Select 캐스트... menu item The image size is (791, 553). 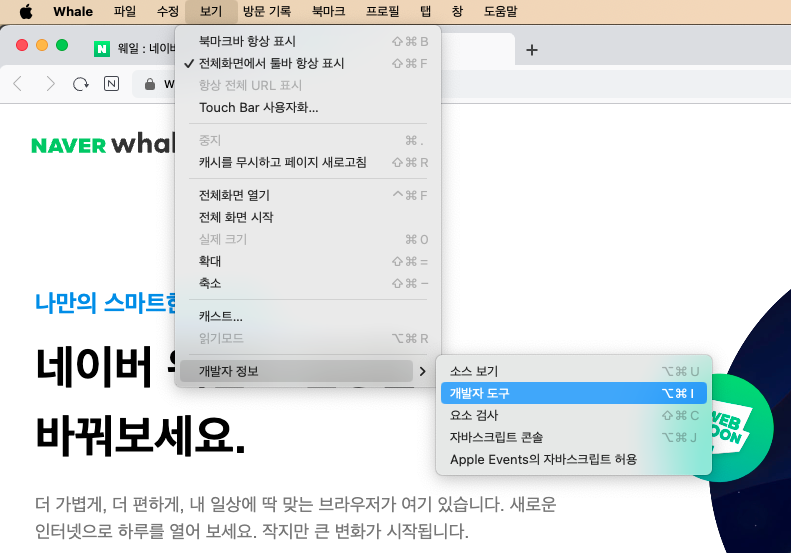point(308,316)
